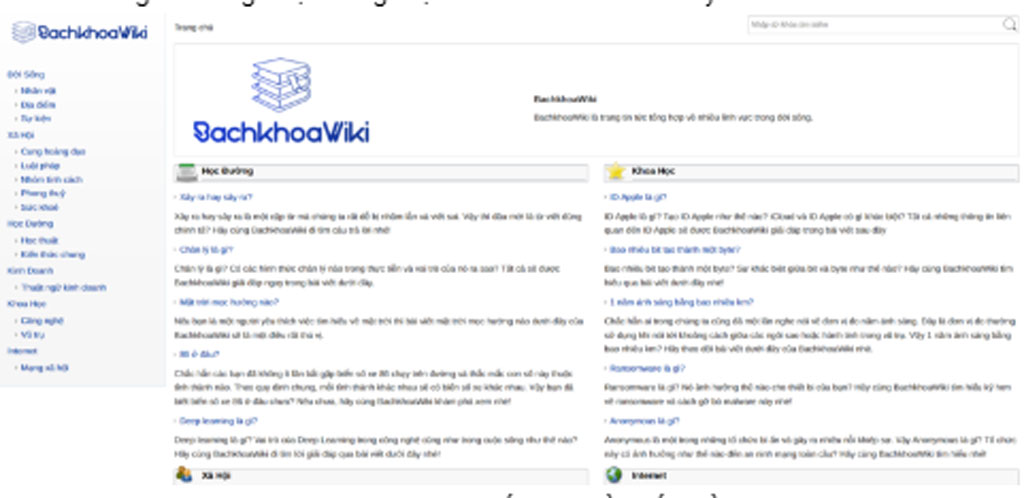Open the '86 ở đâu?' article
The height and width of the screenshot is (498, 1024).
pyautogui.click(x=199, y=354)
